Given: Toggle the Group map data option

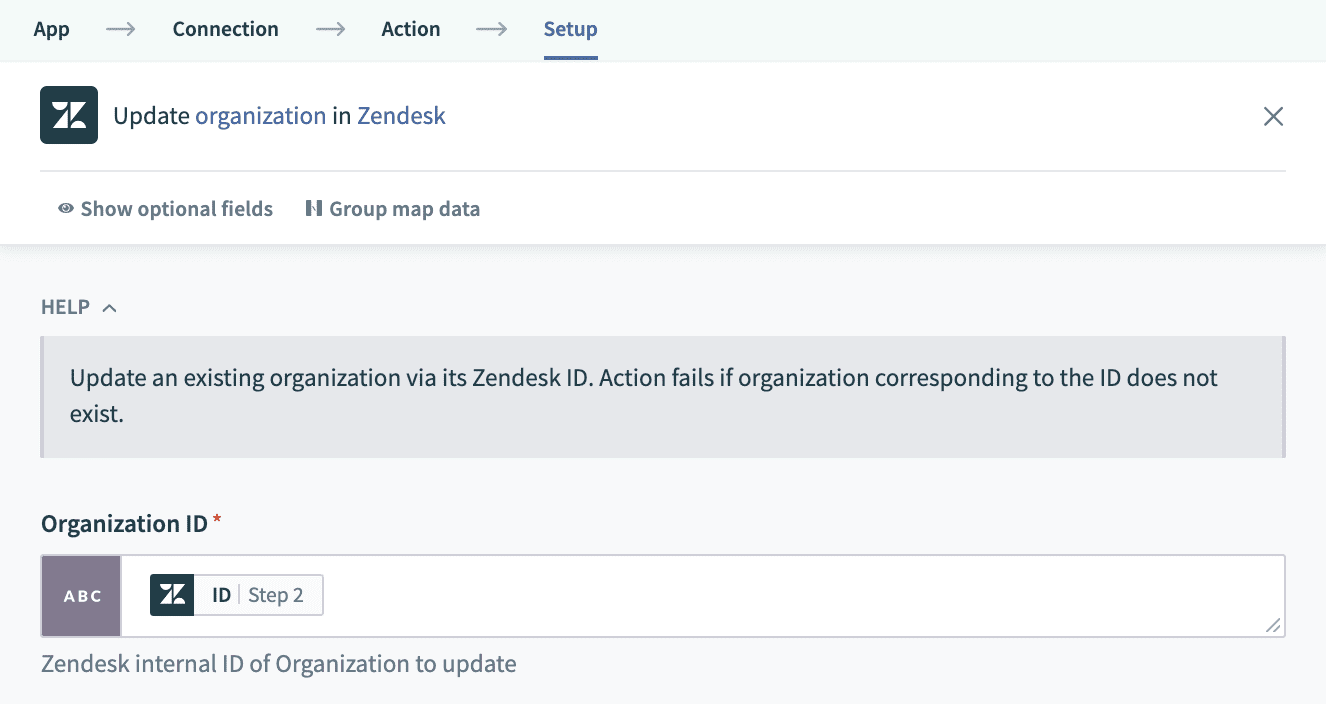Looking at the screenshot, I should [393, 208].
